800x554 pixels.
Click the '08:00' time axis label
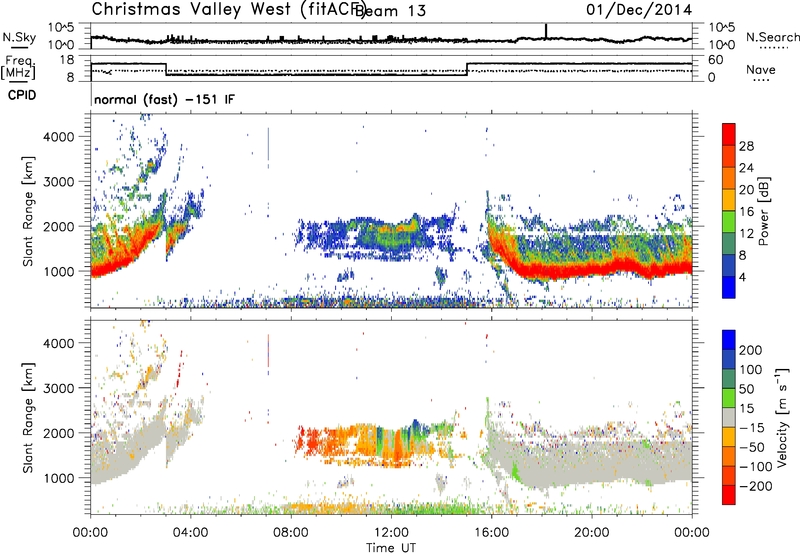tap(291, 533)
